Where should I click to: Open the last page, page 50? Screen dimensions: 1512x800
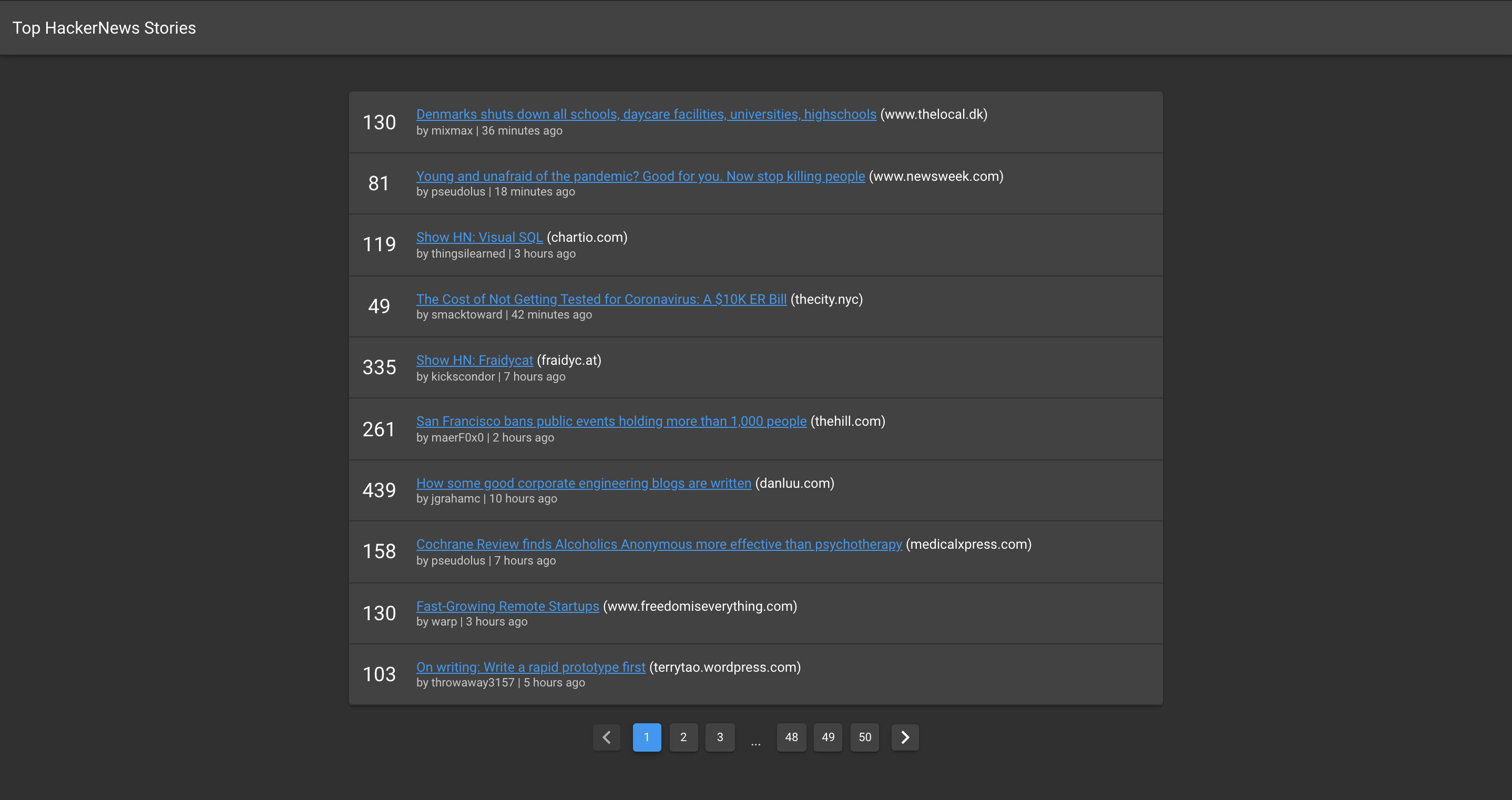click(865, 737)
